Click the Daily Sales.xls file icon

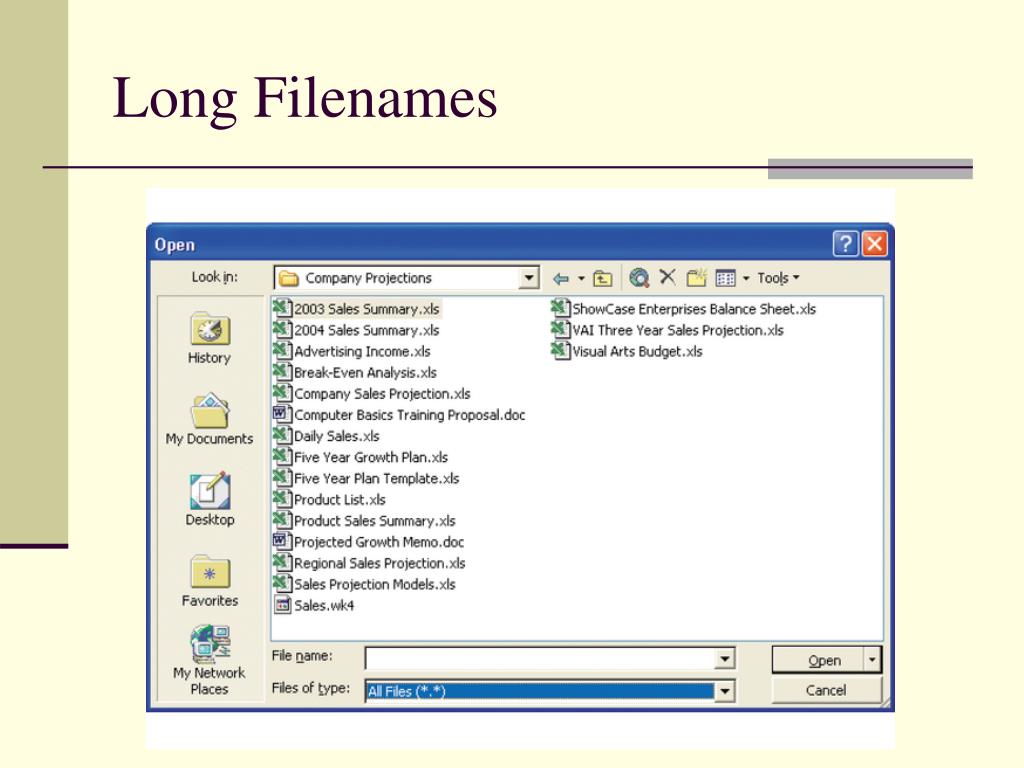(281, 435)
